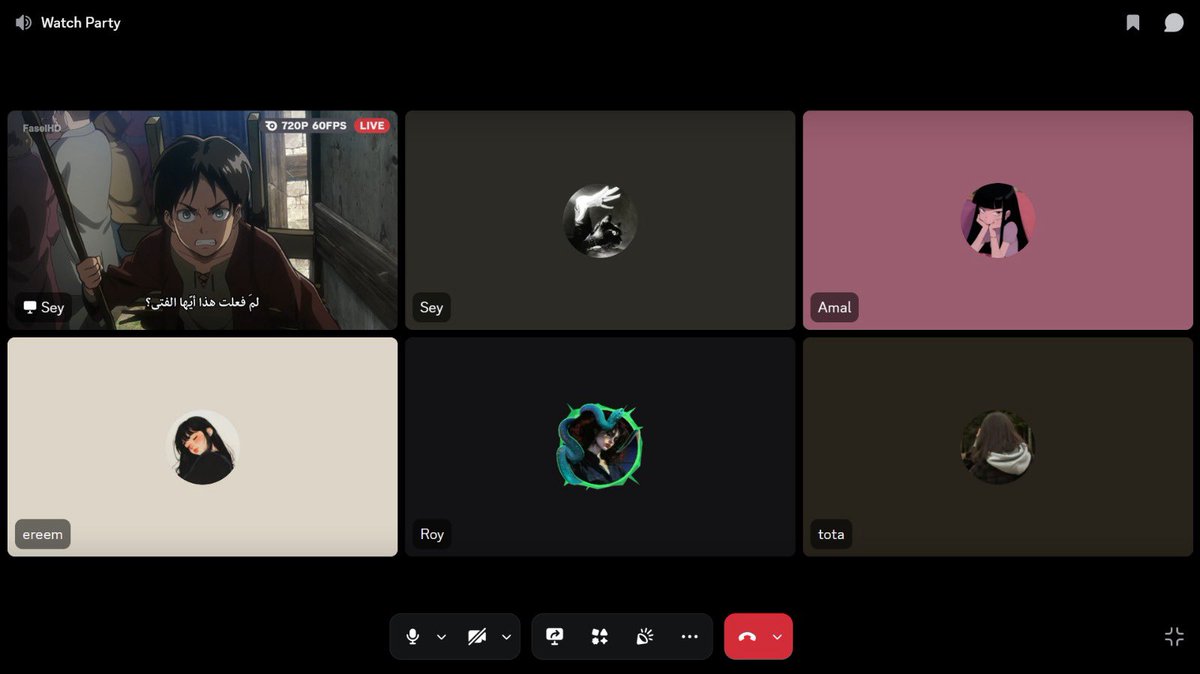Image resolution: width=1200 pixels, height=674 pixels.
Task: Share your screen
Action: click(x=555, y=637)
